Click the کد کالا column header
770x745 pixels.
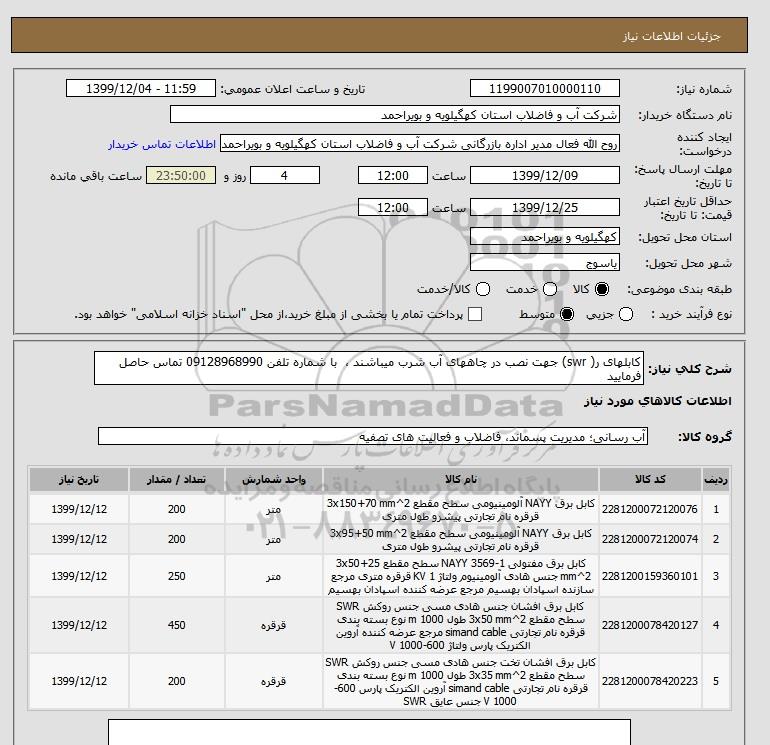650,479
